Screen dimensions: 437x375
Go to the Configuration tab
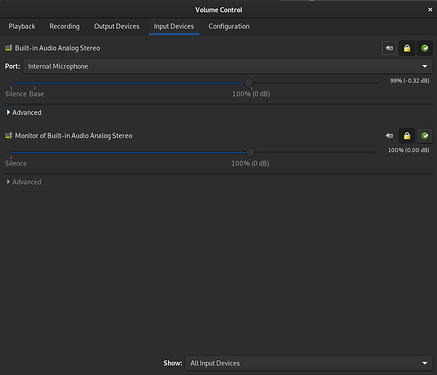(x=229, y=26)
